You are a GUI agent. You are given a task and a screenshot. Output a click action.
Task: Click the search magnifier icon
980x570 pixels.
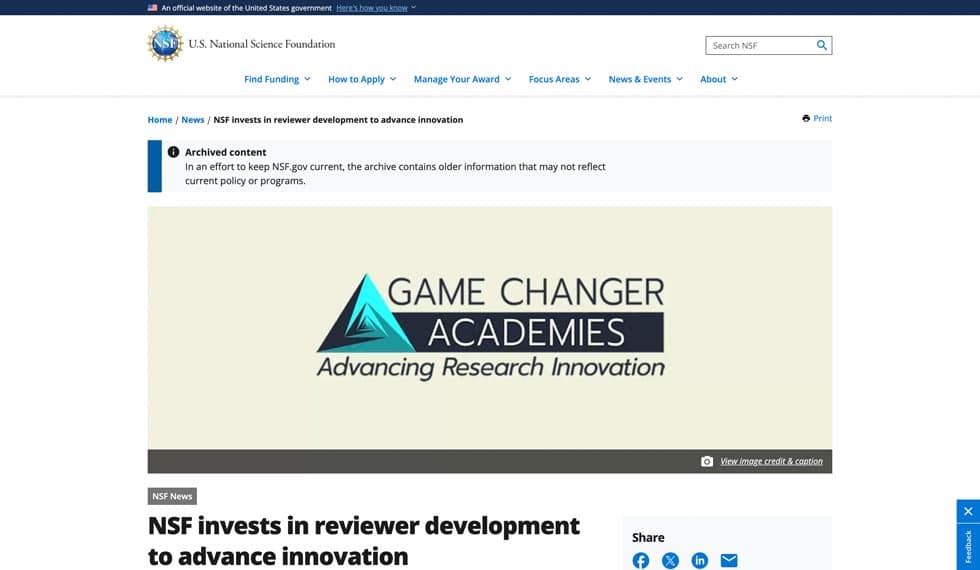point(821,45)
